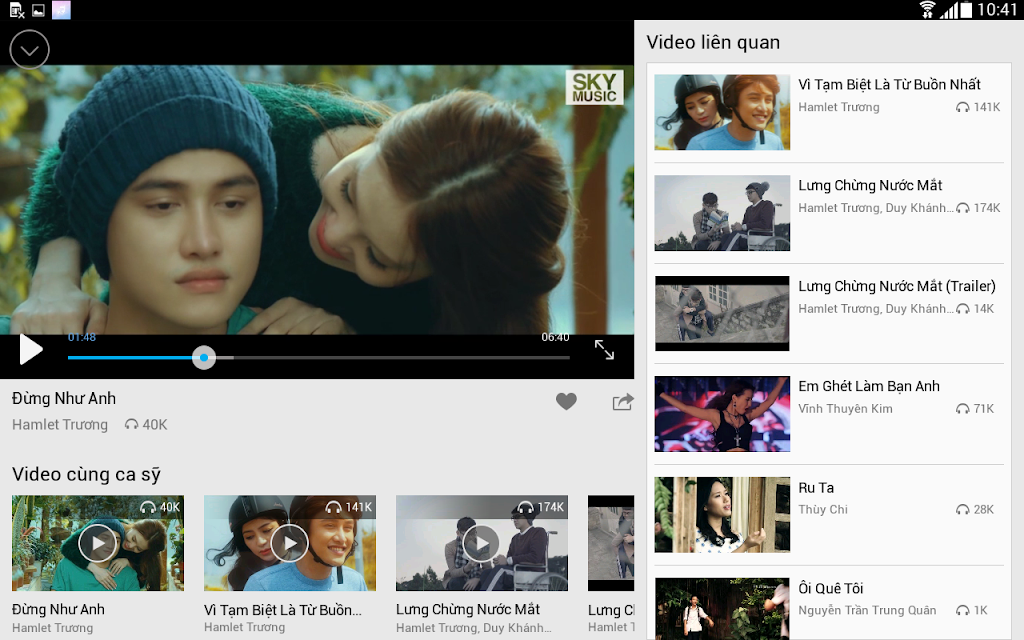The height and width of the screenshot is (640, 1024).
Task: Collapse the player with the down chevron
Action: pyautogui.click(x=29, y=50)
